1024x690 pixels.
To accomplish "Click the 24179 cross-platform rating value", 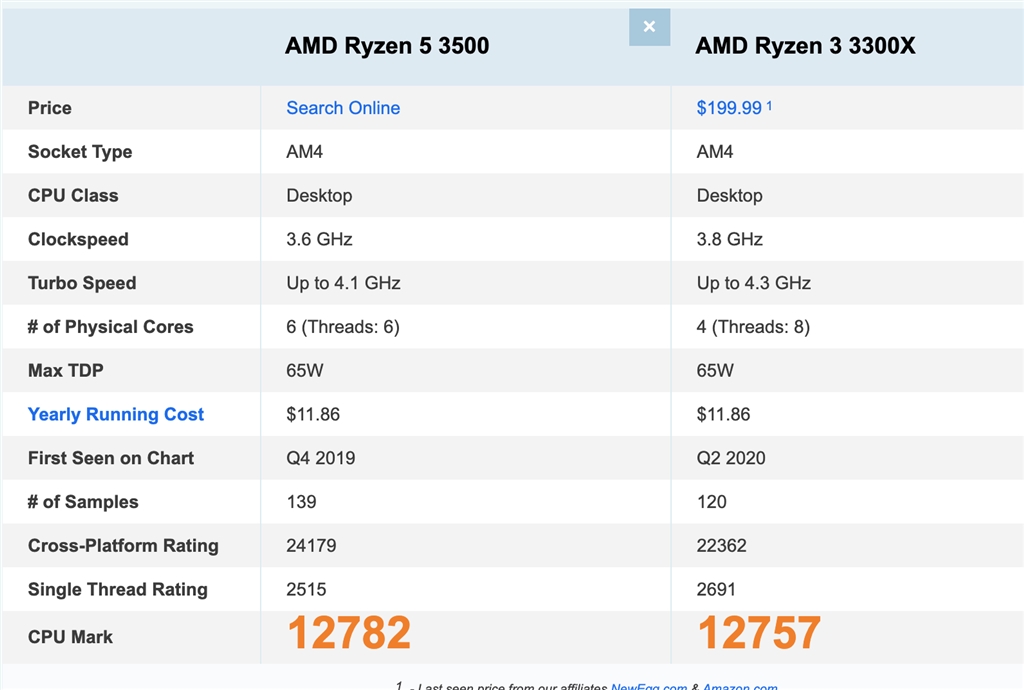I will pos(311,545).
